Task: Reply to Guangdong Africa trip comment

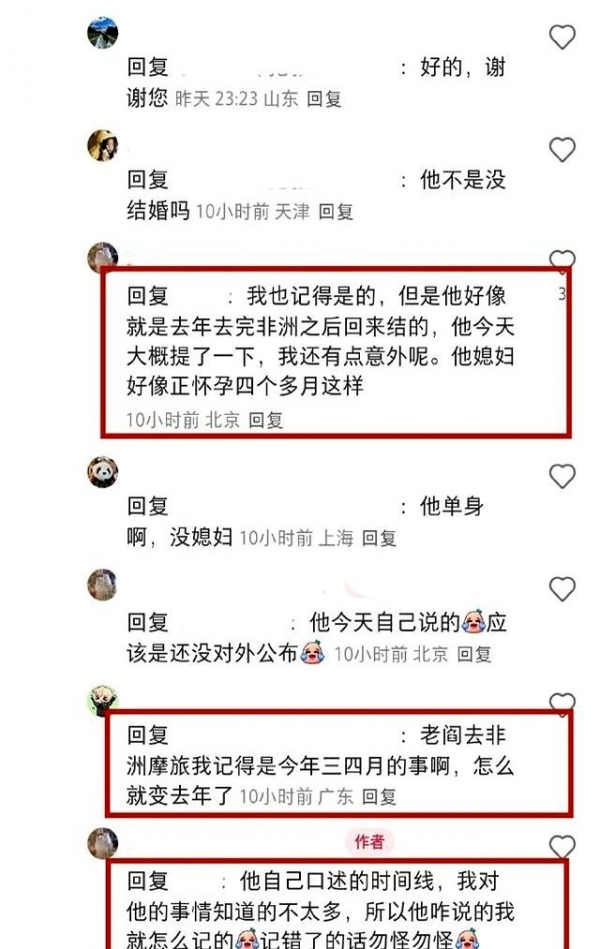Action: pyautogui.click(x=379, y=796)
